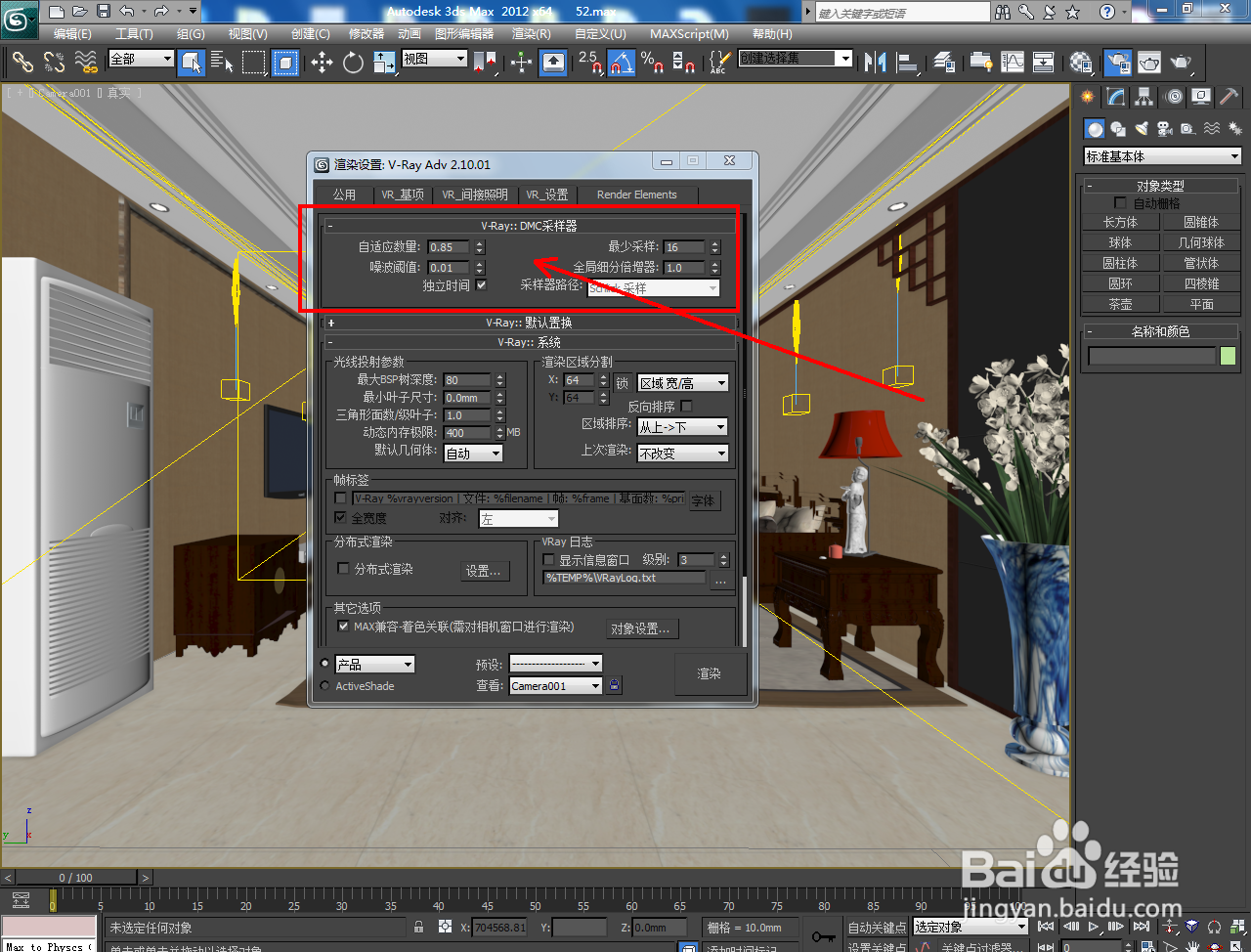Switch to the VR_间接照明 tab

(x=474, y=195)
